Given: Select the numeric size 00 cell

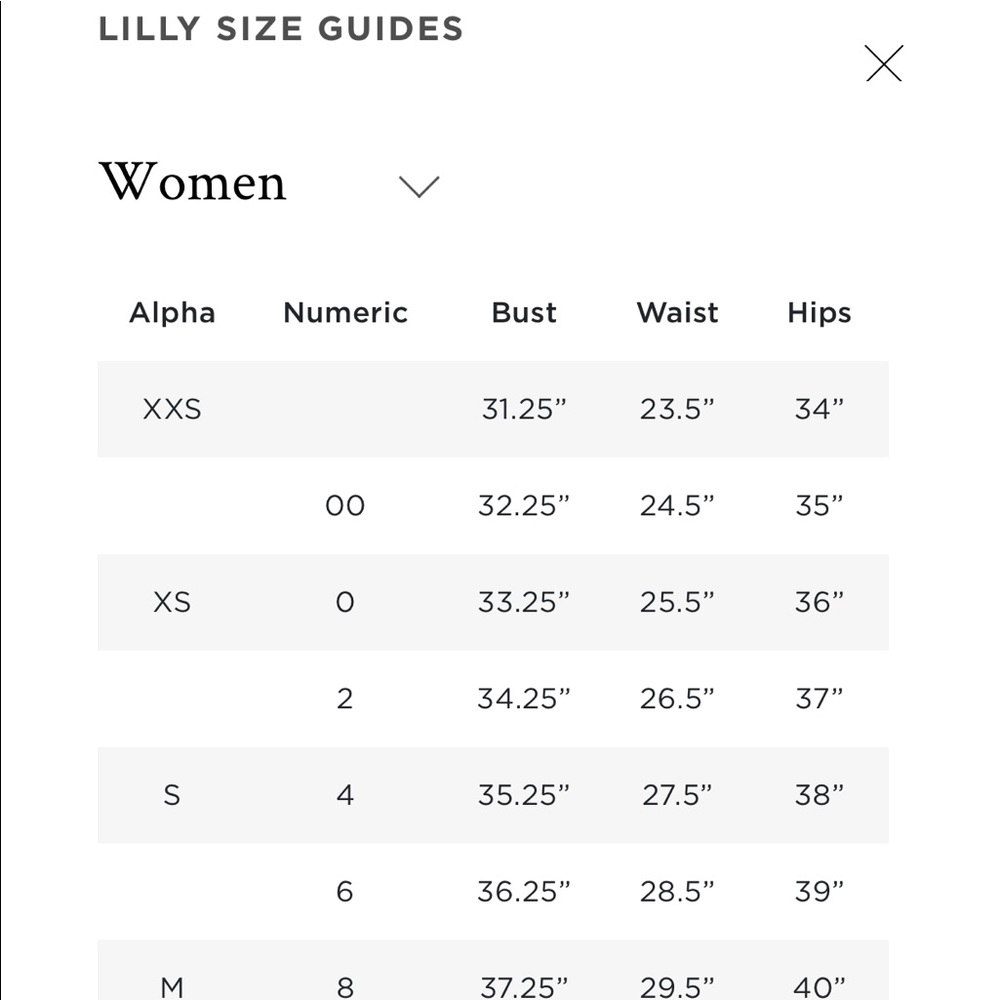Looking at the screenshot, I should [x=345, y=506].
